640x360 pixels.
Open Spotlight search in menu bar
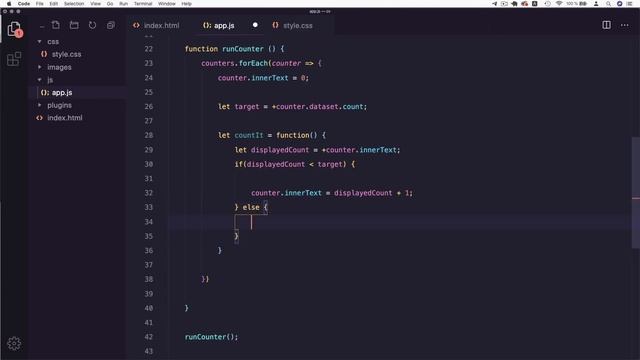tap(608, 4)
